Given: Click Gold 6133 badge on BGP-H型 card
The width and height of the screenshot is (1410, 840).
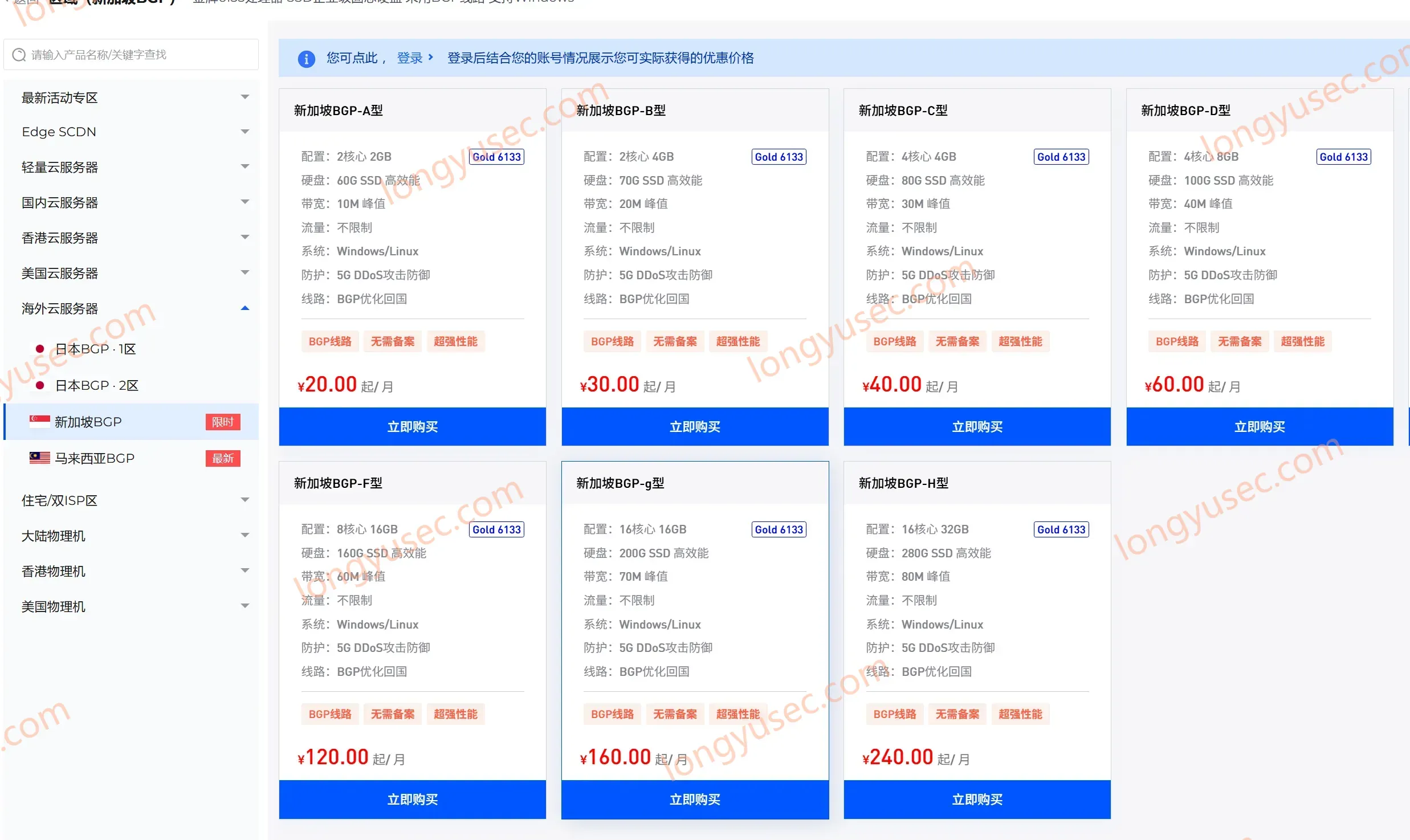Looking at the screenshot, I should [x=1061, y=529].
